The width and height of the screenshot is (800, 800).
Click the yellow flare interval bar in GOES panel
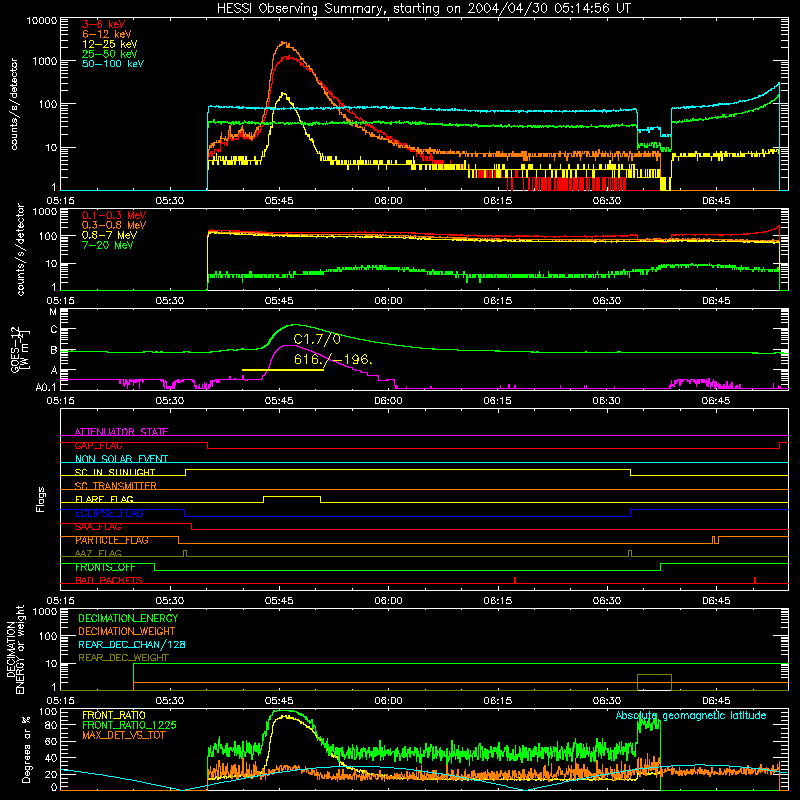283,370
